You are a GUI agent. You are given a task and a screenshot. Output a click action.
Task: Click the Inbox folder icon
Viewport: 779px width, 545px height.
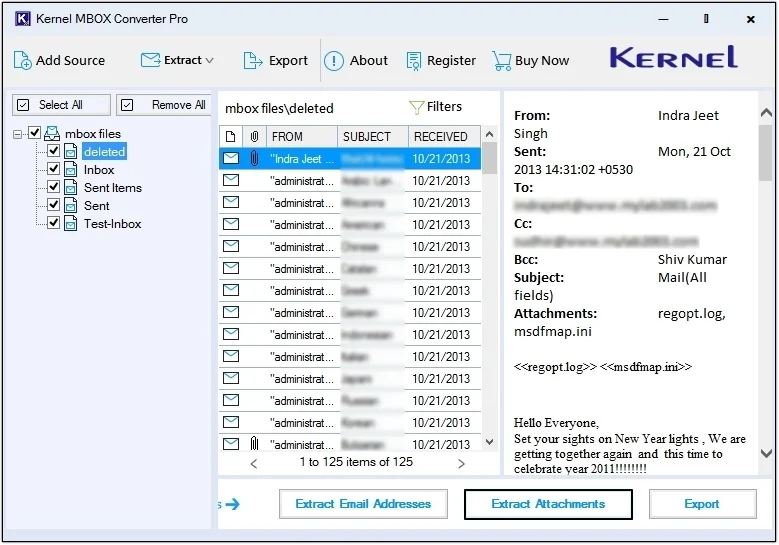(x=71, y=169)
